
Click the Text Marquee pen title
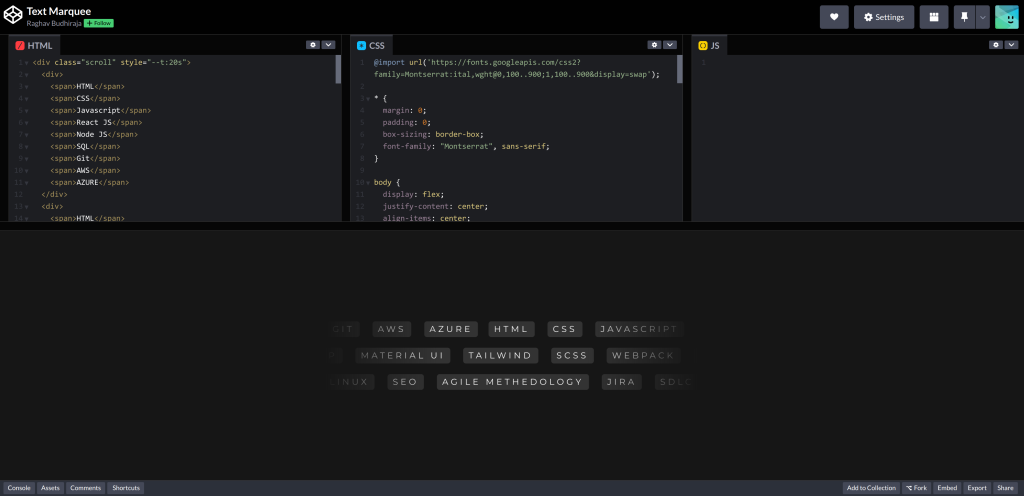point(59,11)
